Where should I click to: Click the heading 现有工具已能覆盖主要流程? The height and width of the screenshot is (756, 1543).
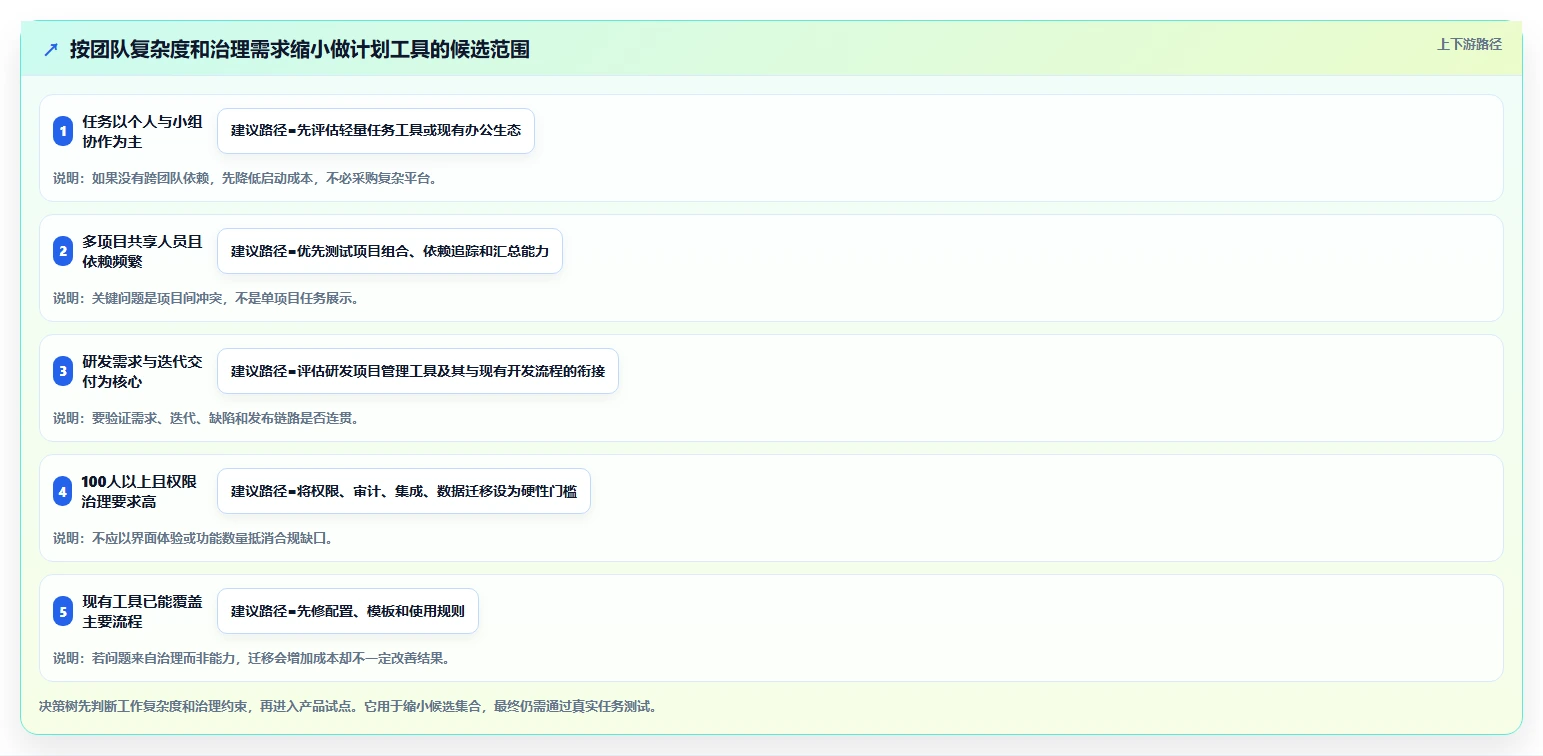pyautogui.click(x=142, y=611)
